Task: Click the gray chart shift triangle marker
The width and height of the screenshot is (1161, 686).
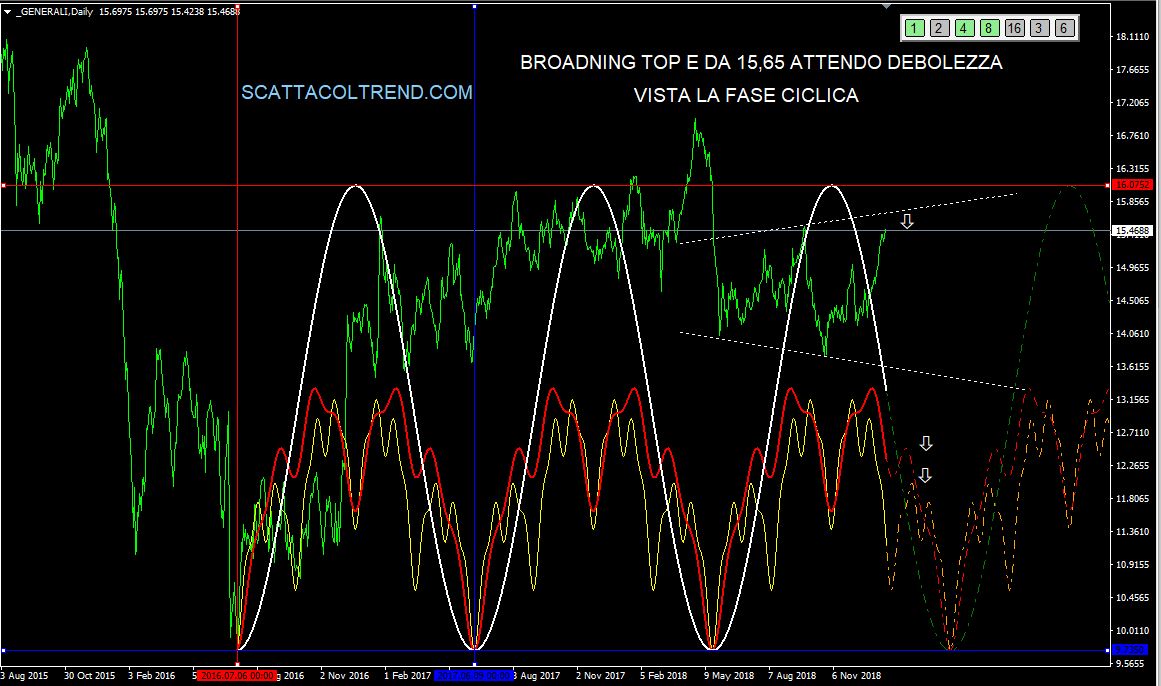Action: click(884, 6)
